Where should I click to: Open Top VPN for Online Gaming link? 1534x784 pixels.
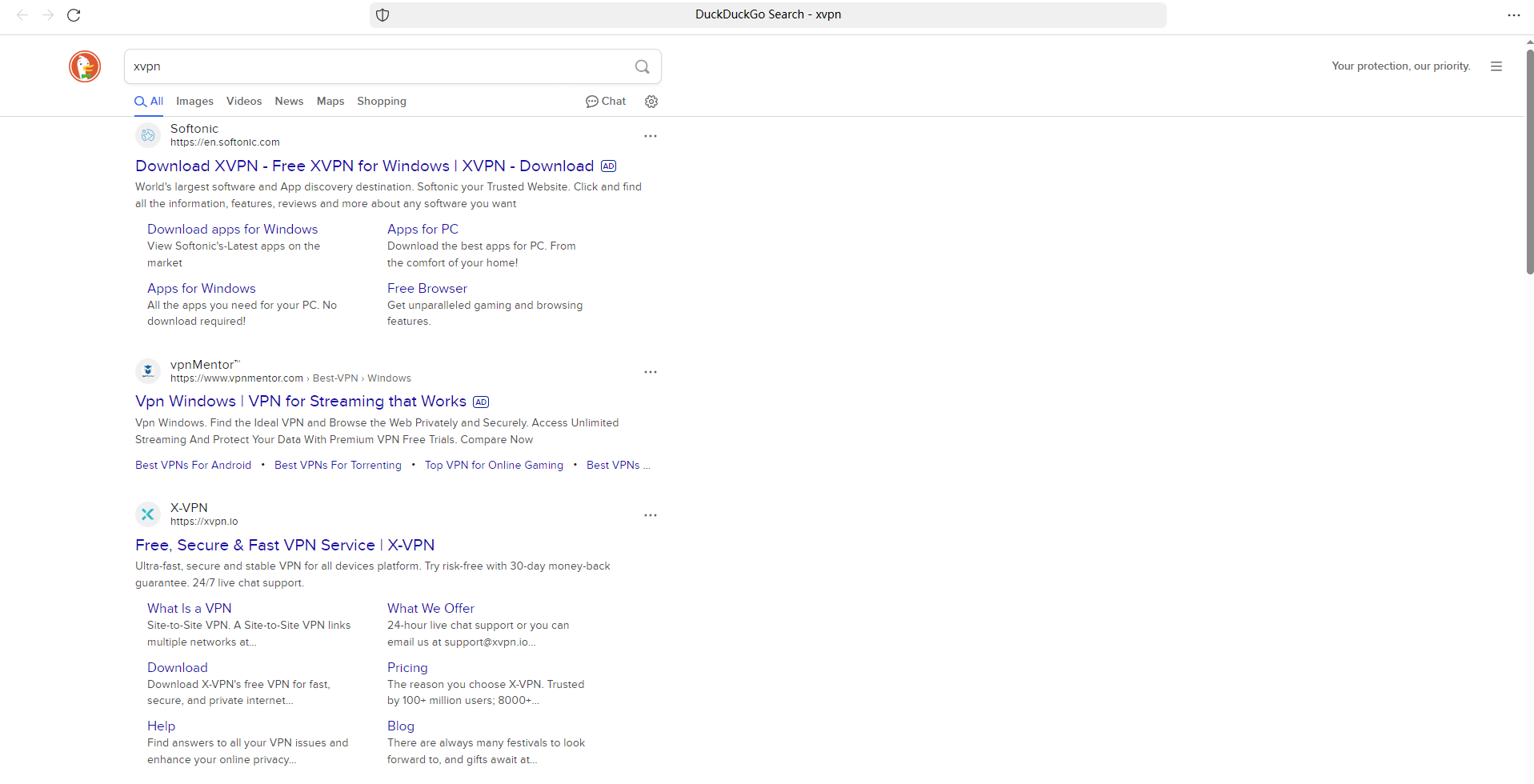pyautogui.click(x=494, y=466)
